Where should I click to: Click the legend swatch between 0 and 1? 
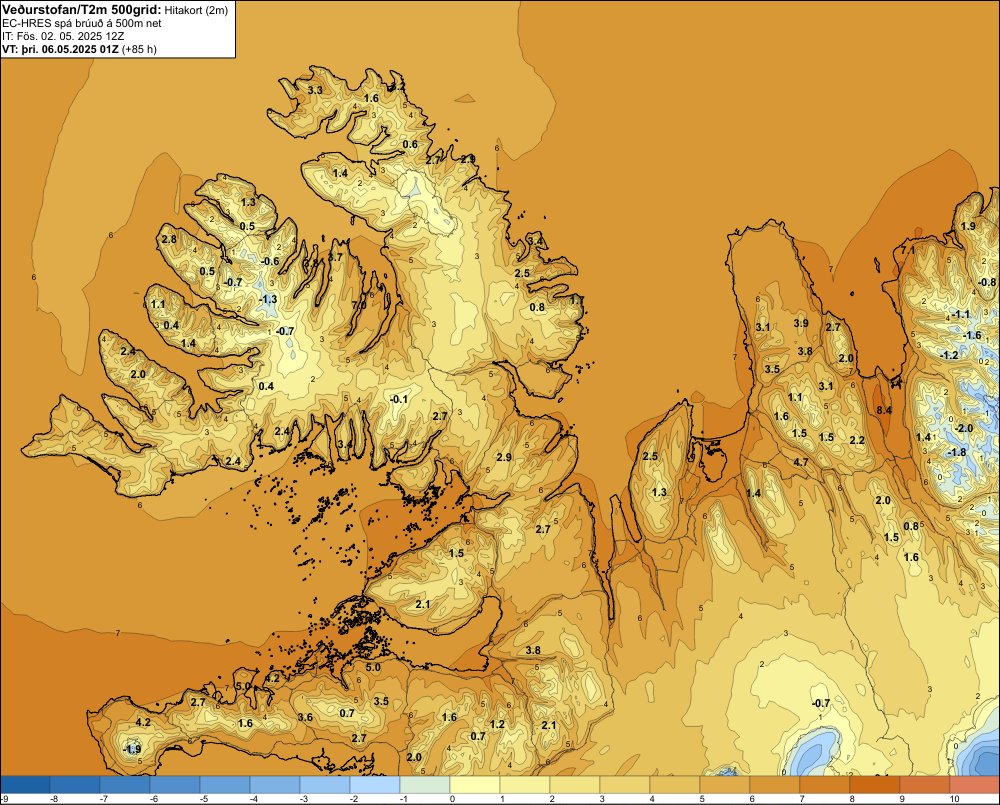click(x=475, y=784)
